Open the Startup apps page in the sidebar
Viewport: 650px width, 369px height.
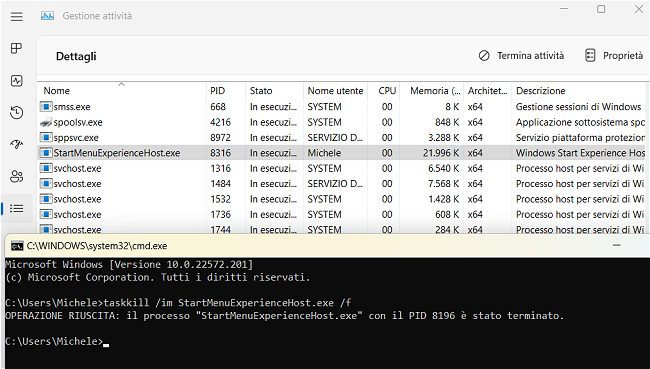(17, 144)
